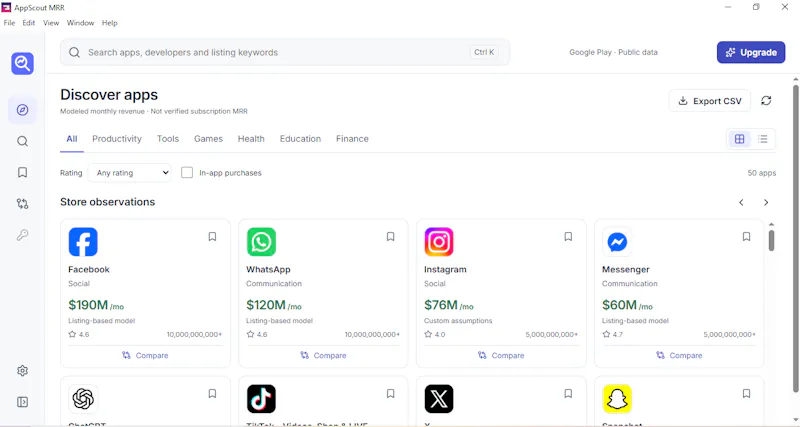The height and width of the screenshot is (427, 800).
Task: Click the Facebook $190M revenue figure
Action: 96,305
